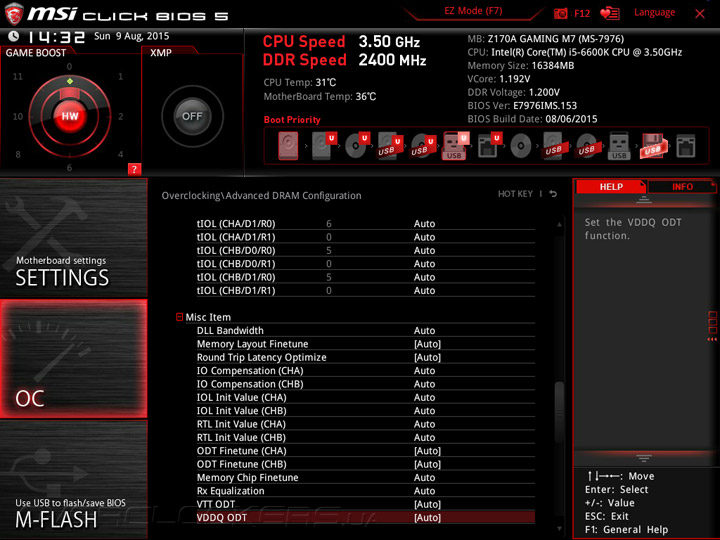The width and height of the screenshot is (720, 540).
Task: Click the HOT KEY label
Action: click(515, 194)
